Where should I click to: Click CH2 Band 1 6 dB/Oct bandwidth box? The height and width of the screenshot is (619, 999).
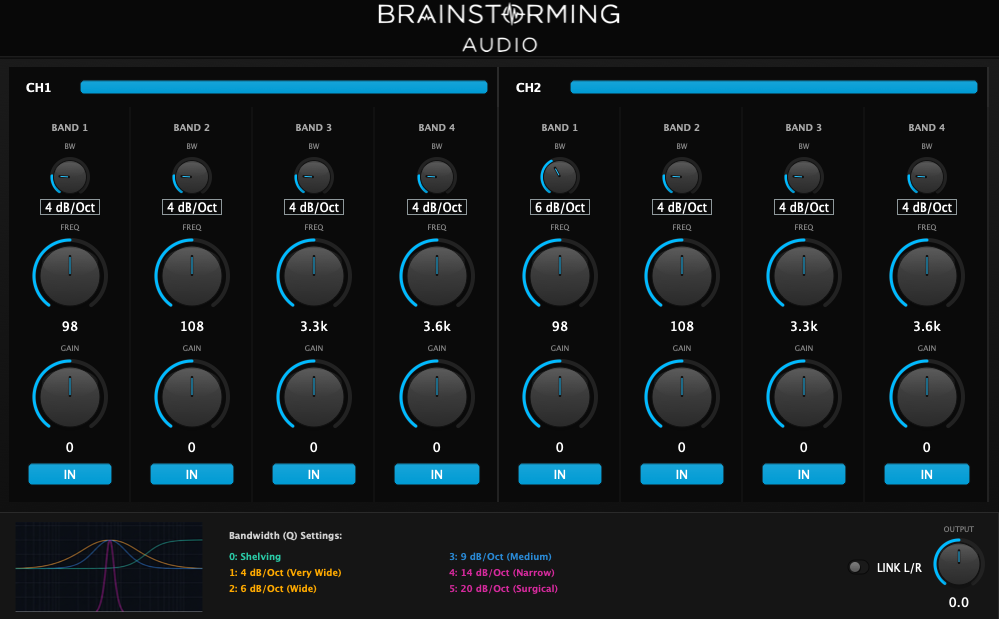559,207
